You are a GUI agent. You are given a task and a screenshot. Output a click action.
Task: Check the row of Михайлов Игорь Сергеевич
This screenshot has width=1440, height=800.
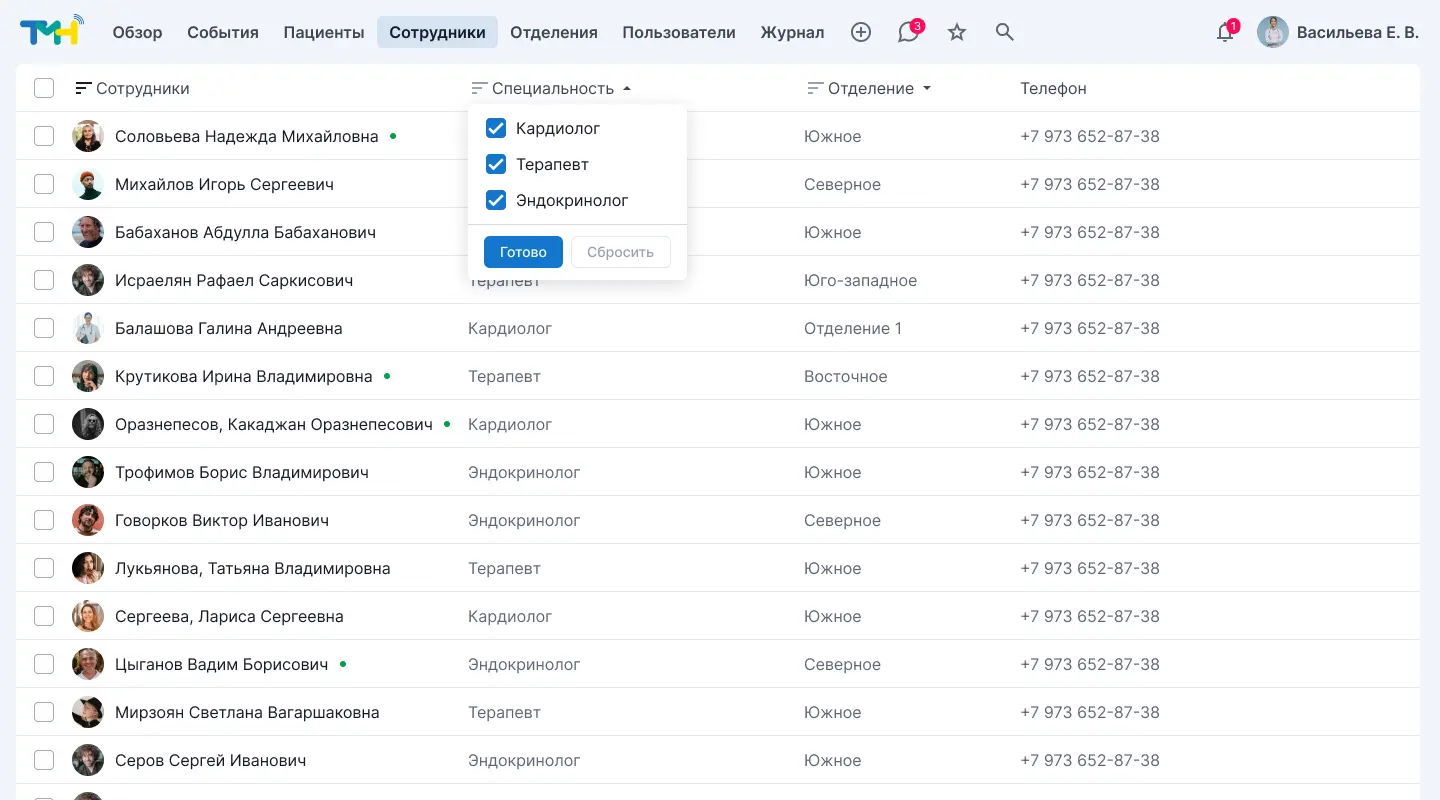tap(44, 184)
